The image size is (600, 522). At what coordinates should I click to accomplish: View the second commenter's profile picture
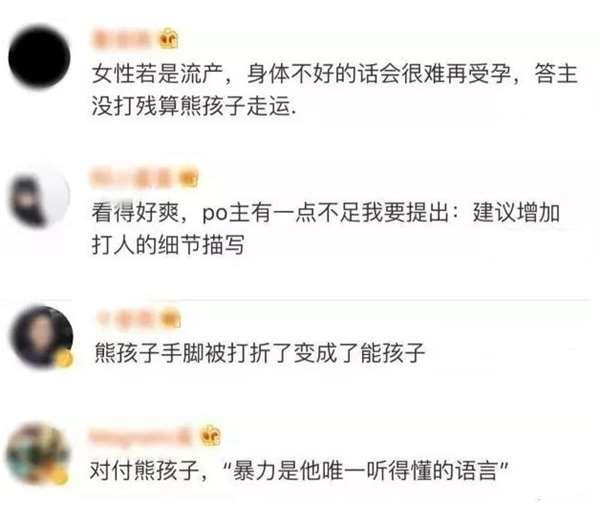pyautogui.click(x=39, y=198)
